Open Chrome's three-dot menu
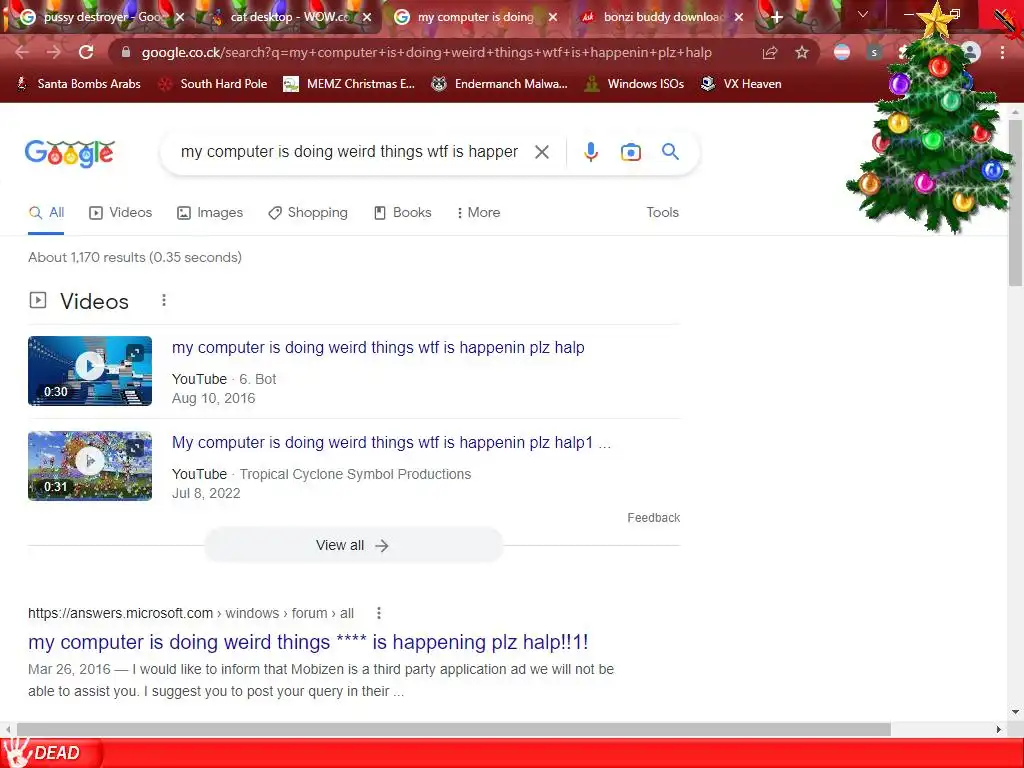Screen dimensions: 1024x768 click(x=1002, y=53)
